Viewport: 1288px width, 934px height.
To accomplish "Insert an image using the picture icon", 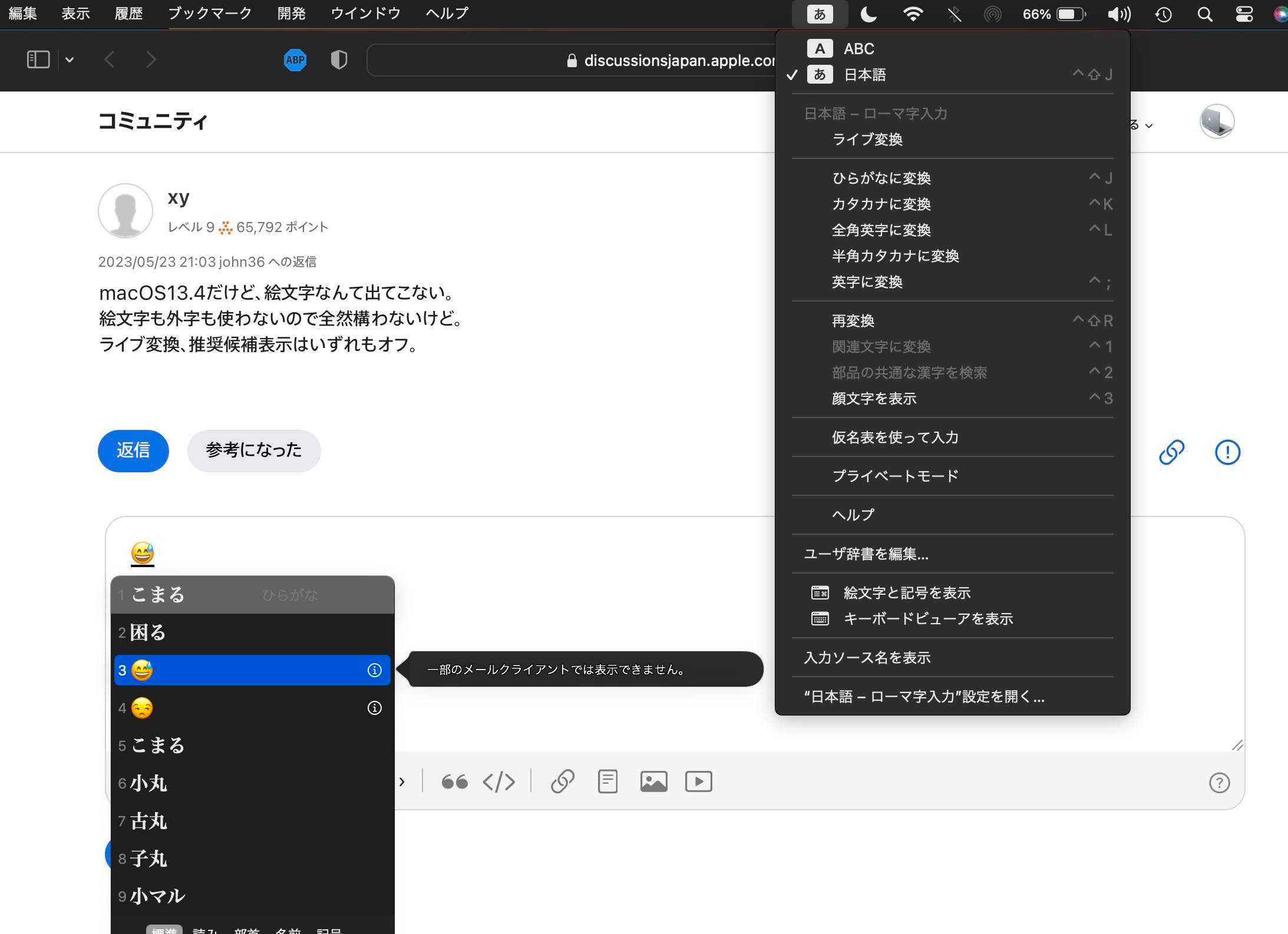I will 653,781.
